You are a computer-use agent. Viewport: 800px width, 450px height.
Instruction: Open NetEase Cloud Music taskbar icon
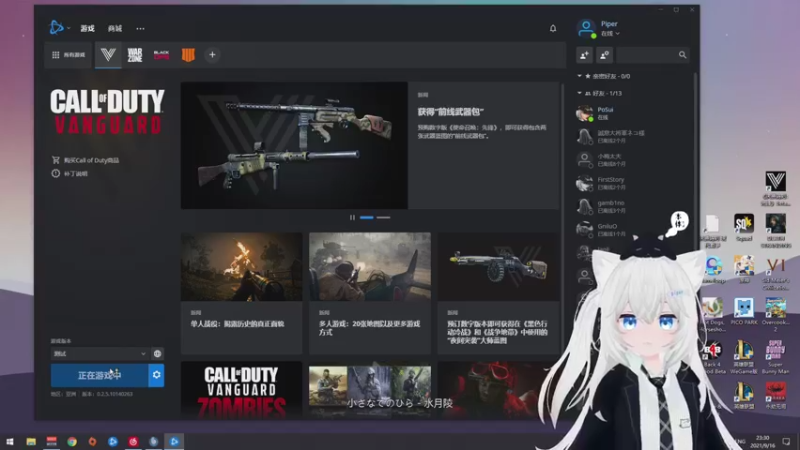tap(133, 441)
